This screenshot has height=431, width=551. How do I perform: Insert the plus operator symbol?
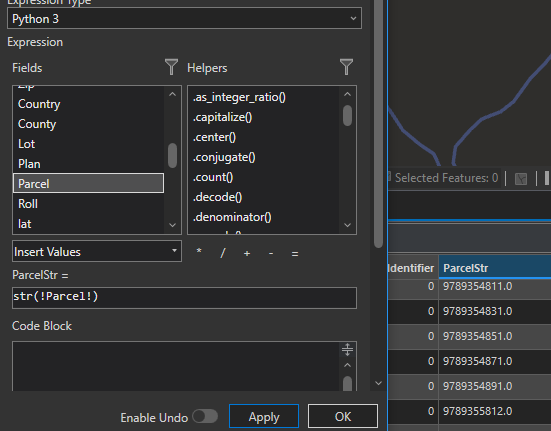pos(247,253)
